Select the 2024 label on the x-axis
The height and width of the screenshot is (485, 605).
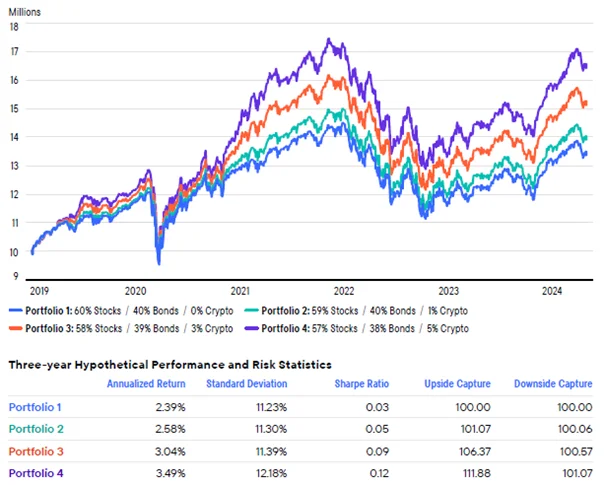click(x=548, y=291)
